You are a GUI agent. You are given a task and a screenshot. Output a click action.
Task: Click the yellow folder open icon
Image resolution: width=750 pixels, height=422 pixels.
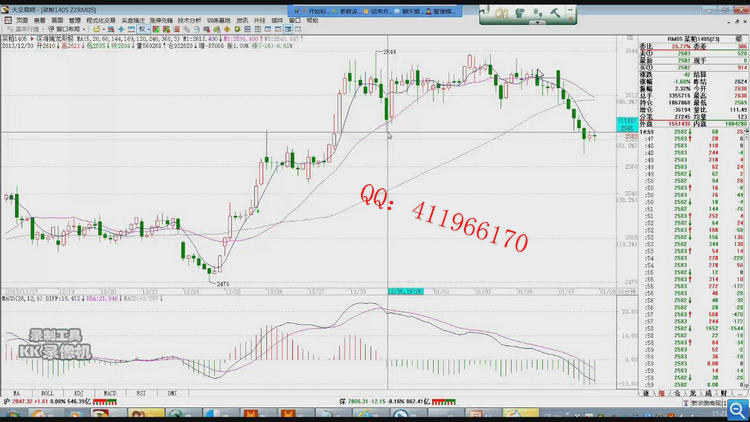(97, 29)
